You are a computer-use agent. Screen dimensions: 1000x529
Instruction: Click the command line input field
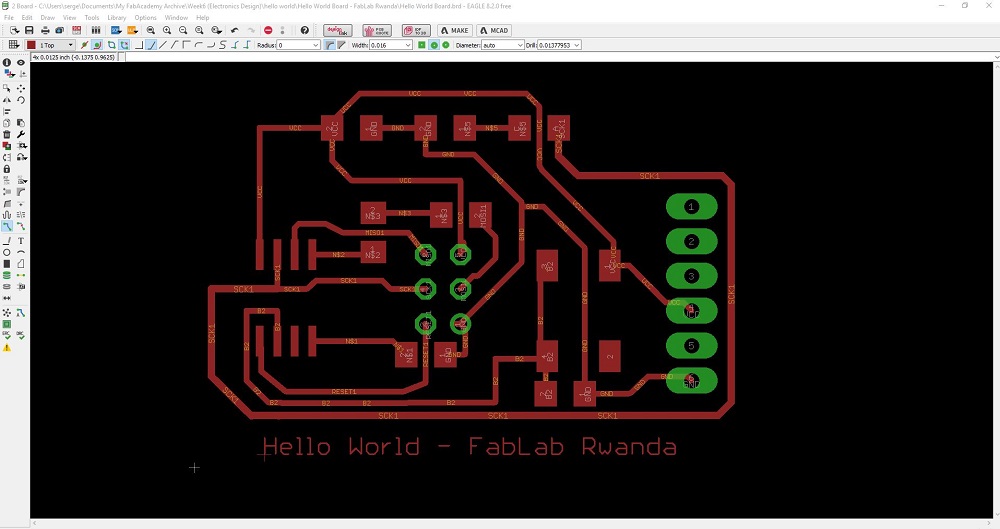coord(558,57)
